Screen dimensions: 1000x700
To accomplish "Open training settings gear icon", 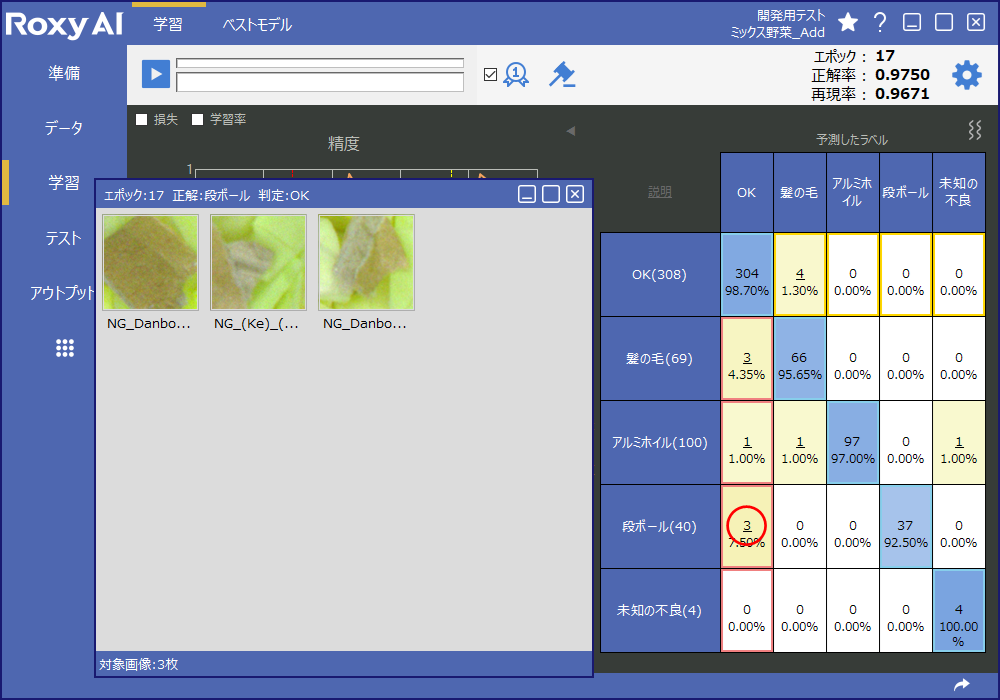I will (x=966, y=75).
